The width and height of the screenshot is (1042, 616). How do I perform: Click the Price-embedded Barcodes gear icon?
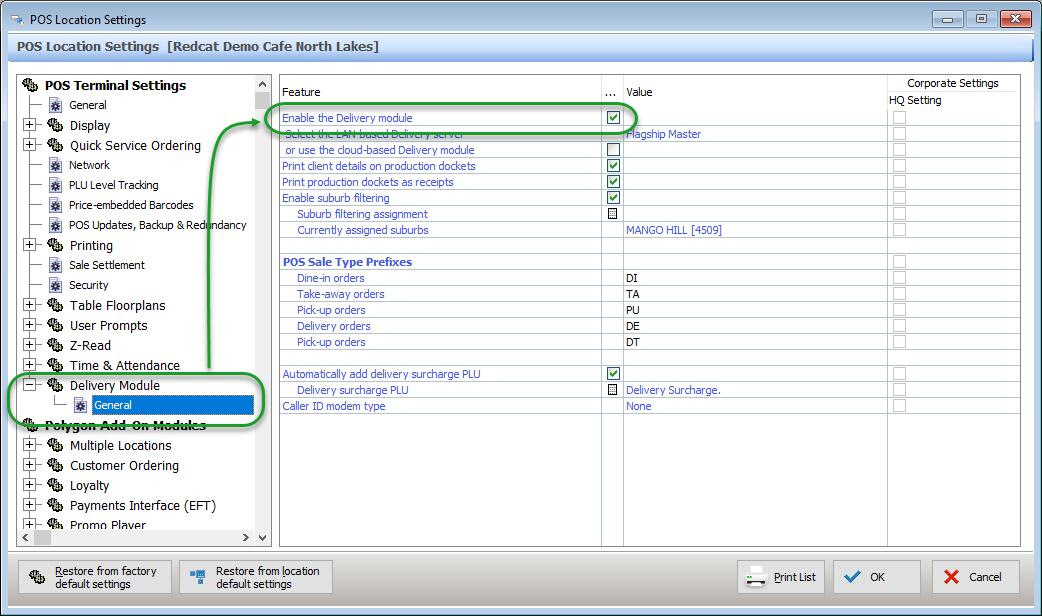pos(55,205)
